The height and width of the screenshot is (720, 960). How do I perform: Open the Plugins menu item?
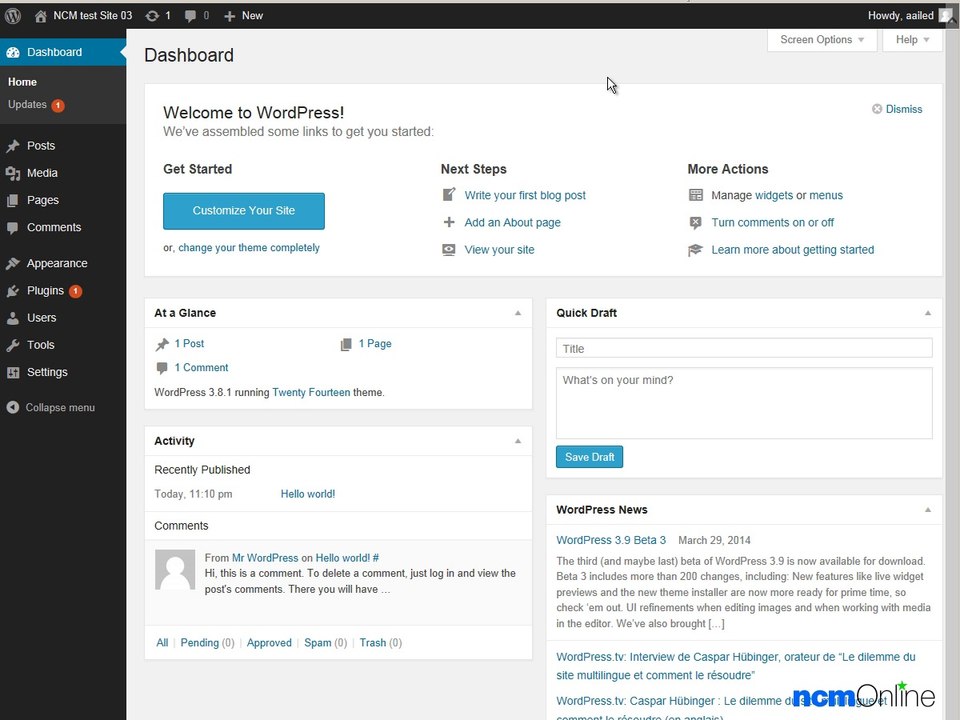45,290
